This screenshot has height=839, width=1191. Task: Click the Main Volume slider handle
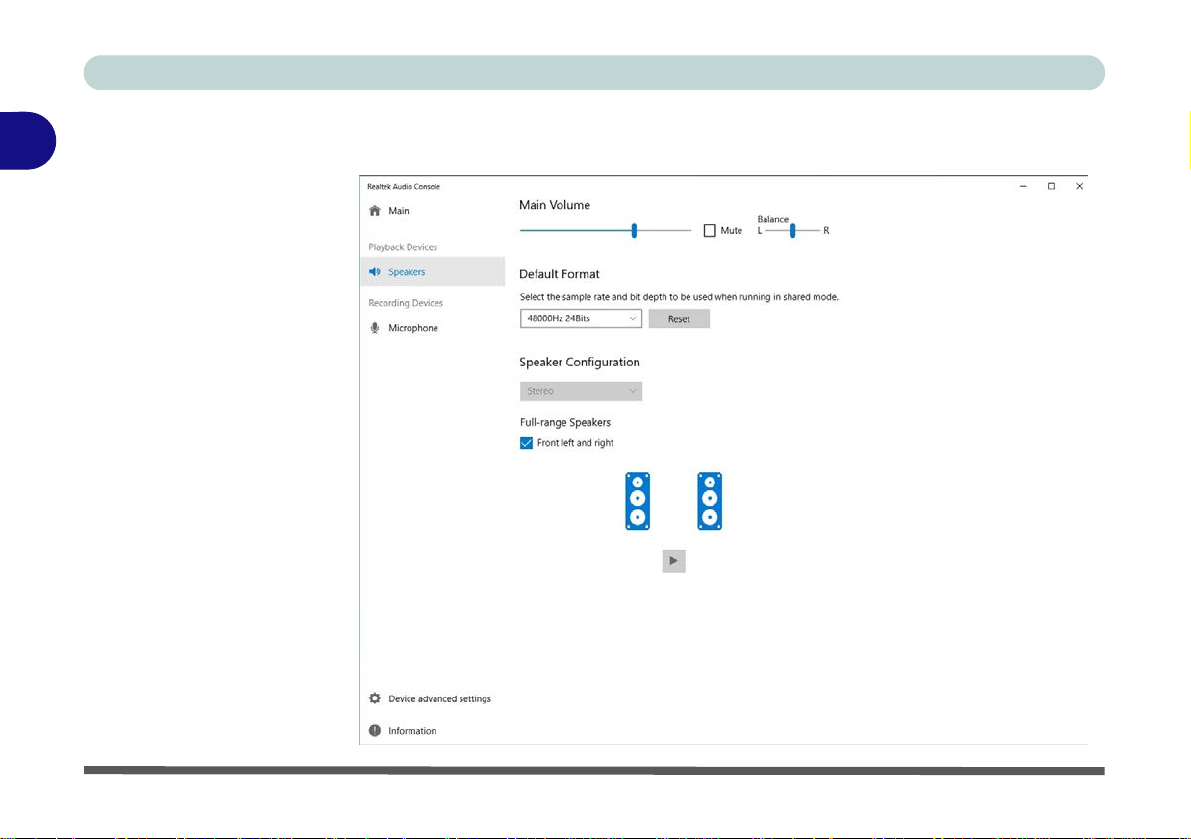[x=633, y=230]
